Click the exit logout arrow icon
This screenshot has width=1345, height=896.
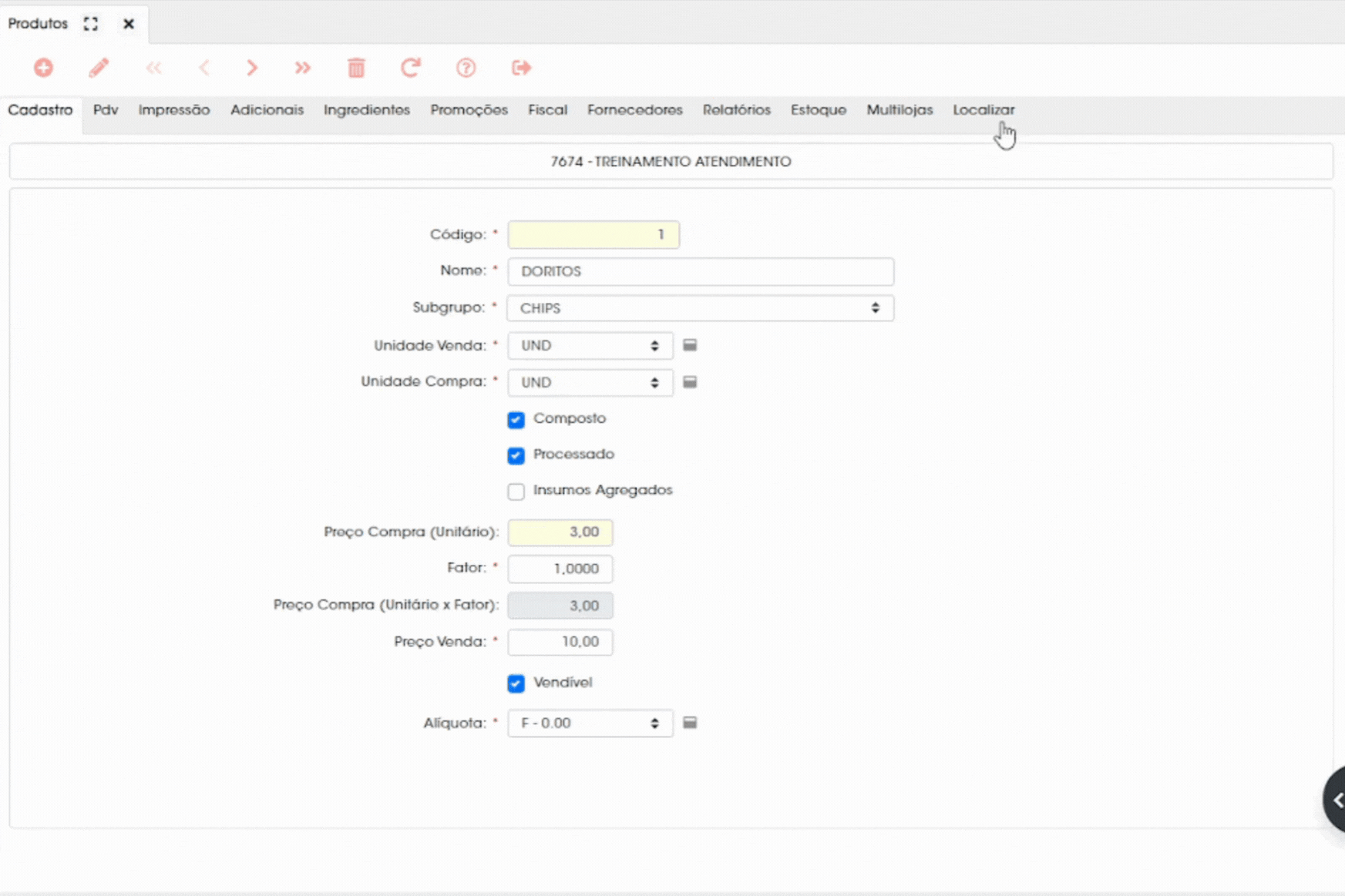521,68
